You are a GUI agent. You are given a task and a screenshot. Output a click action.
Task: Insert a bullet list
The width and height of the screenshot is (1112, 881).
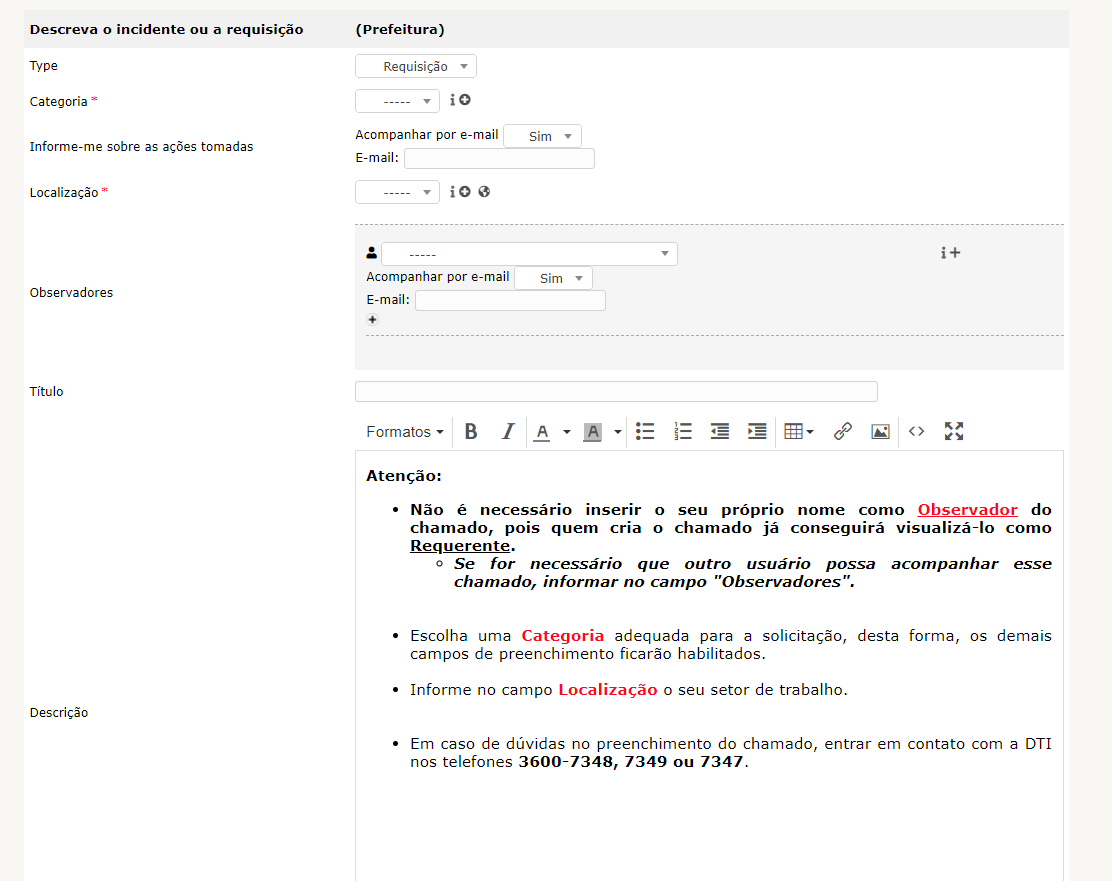tap(645, 431)
